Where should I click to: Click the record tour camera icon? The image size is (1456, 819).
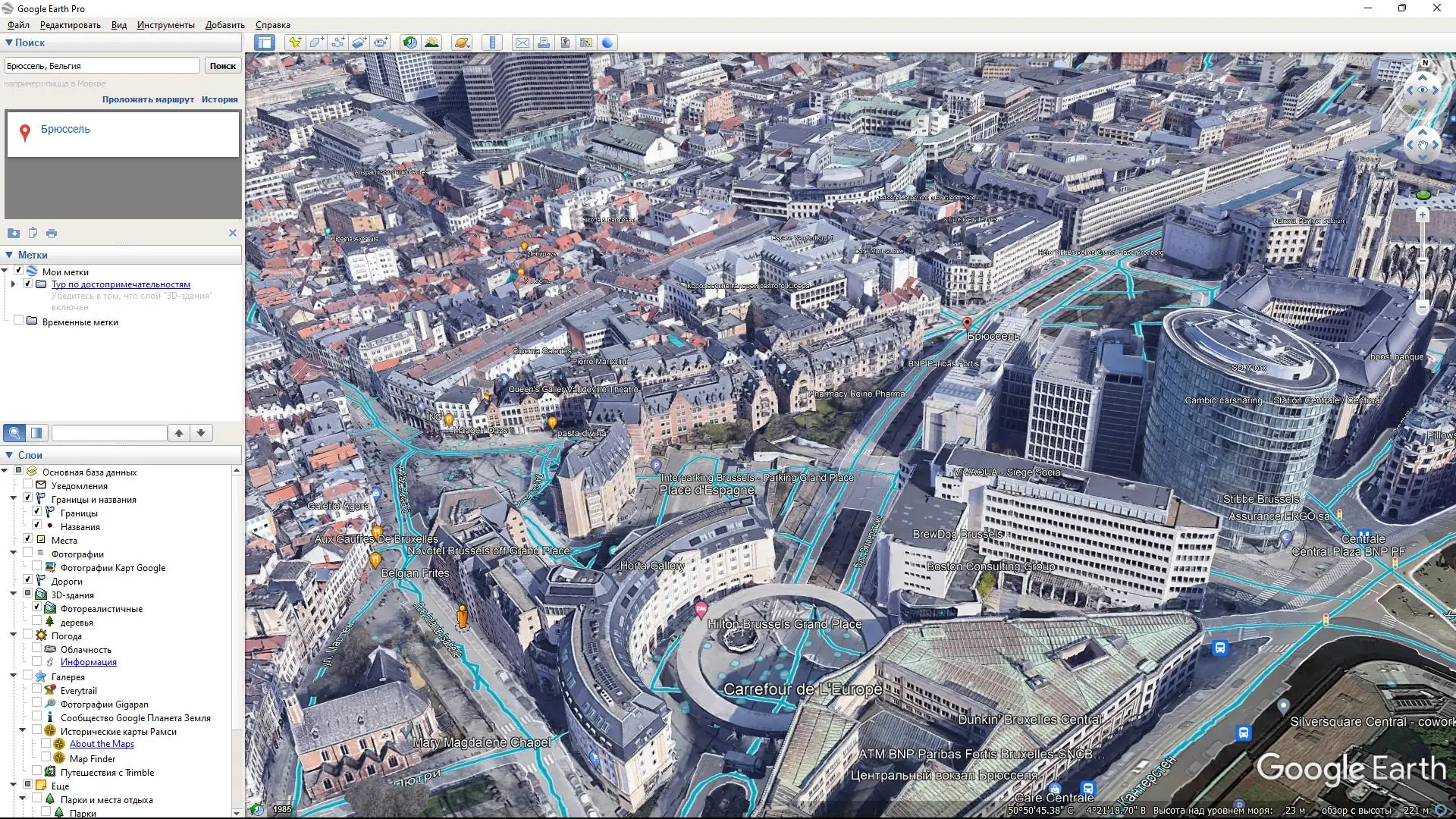click(380, 42)
